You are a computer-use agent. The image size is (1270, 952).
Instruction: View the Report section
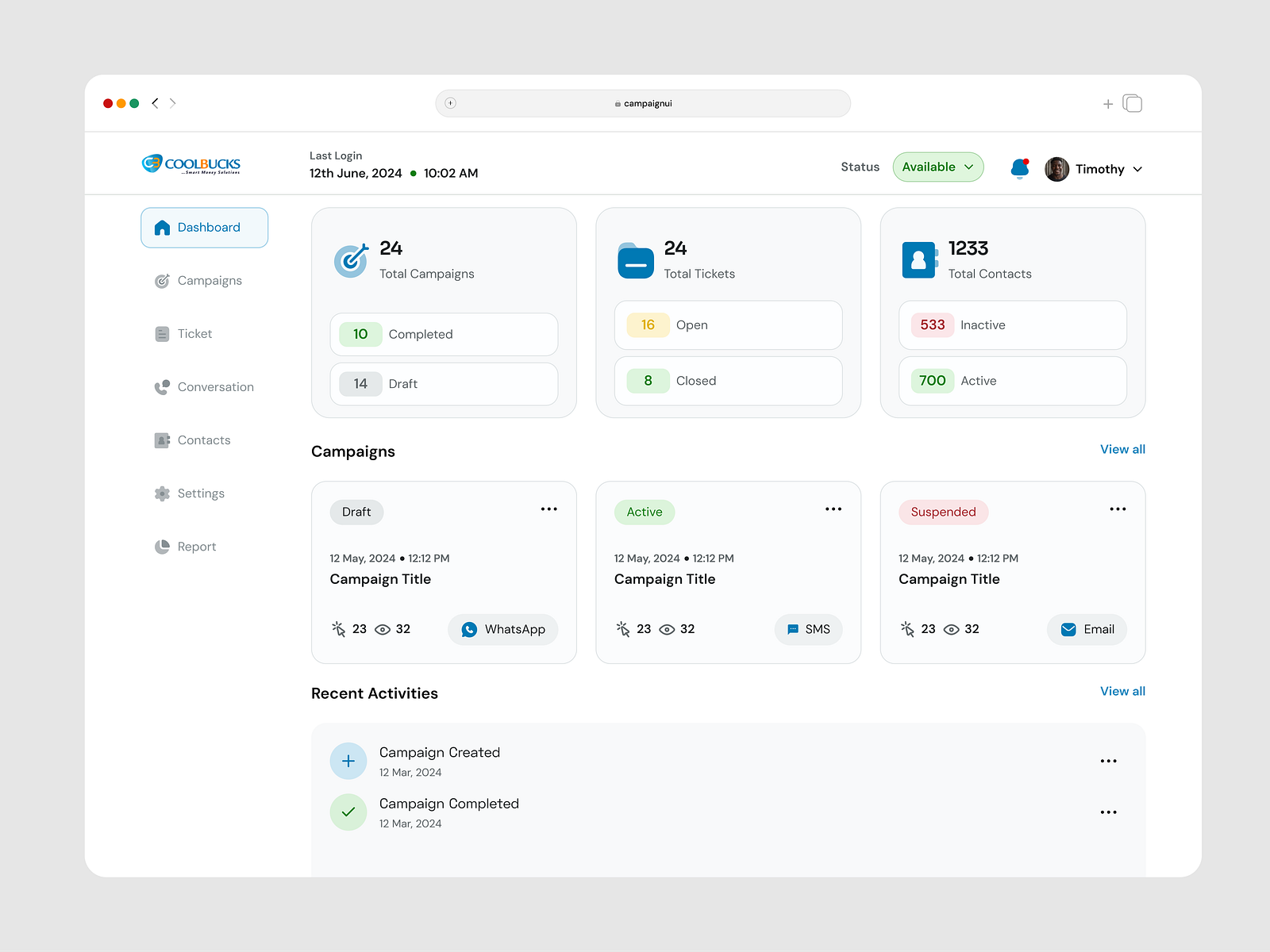pos(195,546)
